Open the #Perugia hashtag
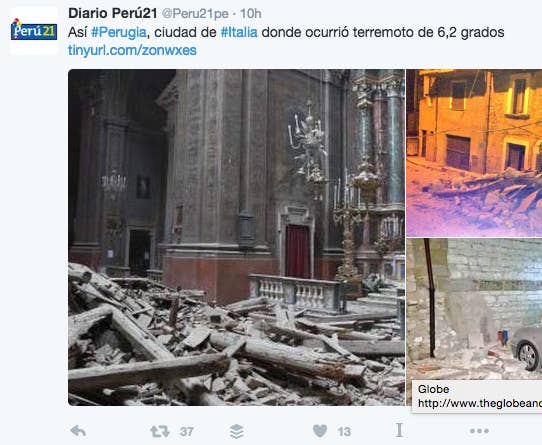 (119, 33)
